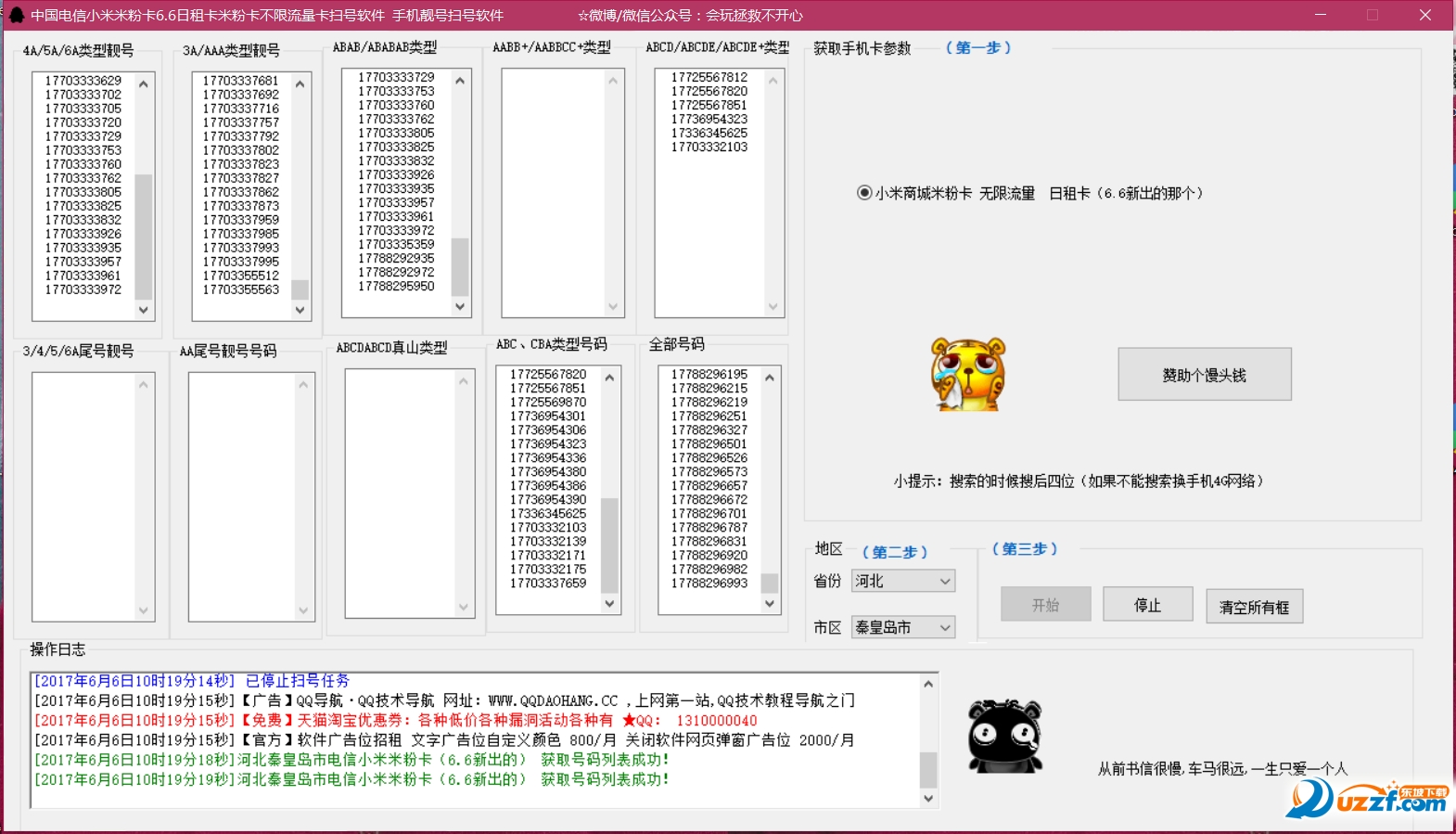Image resolution: width=1456 pixels, height=834 pixels.
Task: Select number 17788296993 in 全部号码 list
Action: pyautogui.click(x=709, y=583)
